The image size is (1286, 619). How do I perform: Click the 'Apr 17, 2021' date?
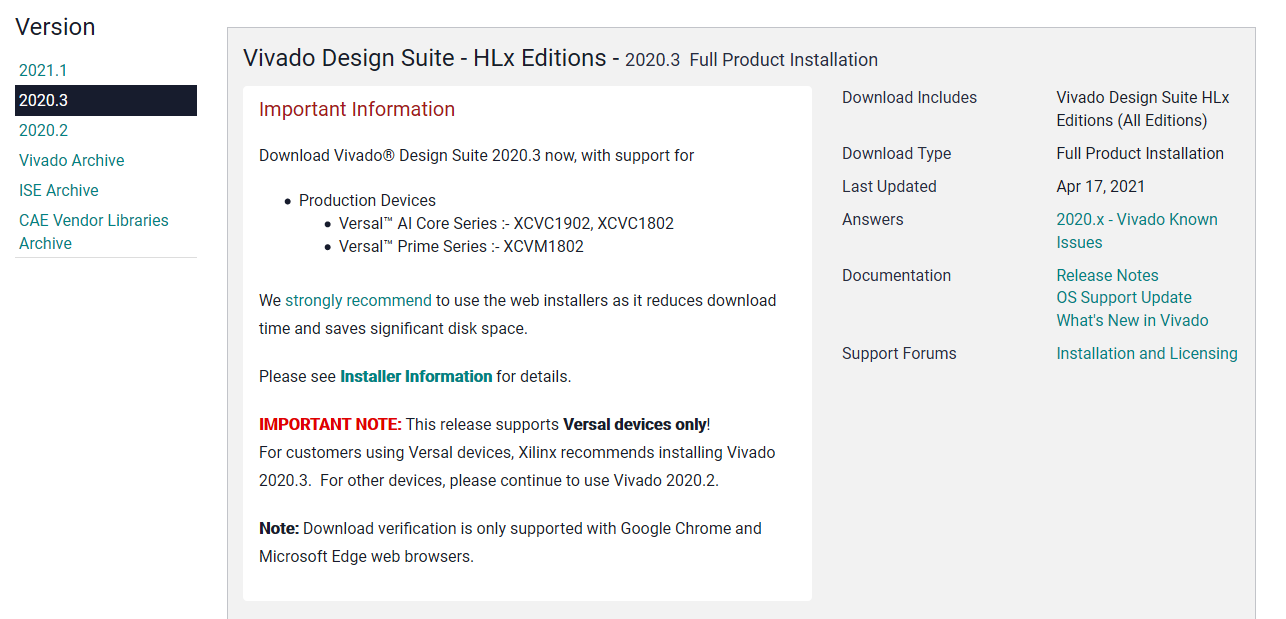(1101, 186)
